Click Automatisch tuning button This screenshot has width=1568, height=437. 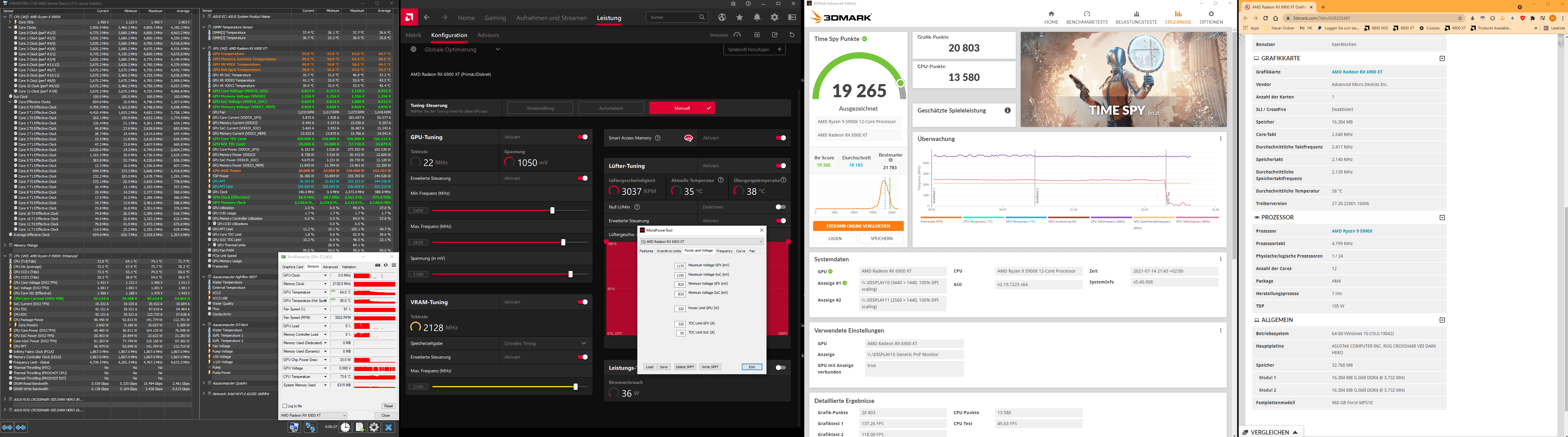(x=611, y=108)
